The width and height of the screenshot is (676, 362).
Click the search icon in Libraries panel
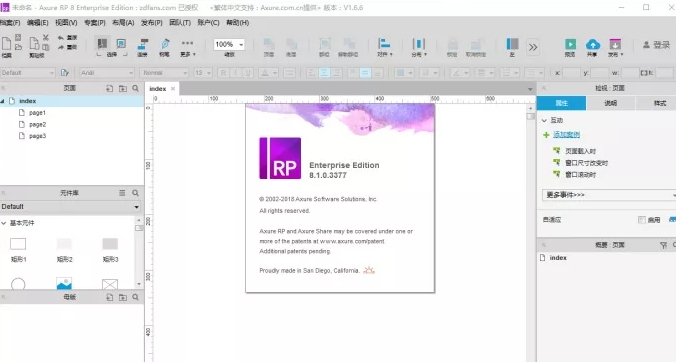tap(135, 193)
